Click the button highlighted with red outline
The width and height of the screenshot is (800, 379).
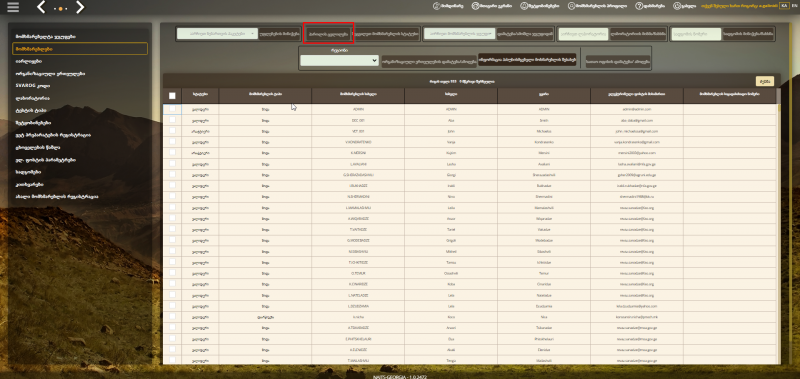pyautogui.click(x=328, y=34)
